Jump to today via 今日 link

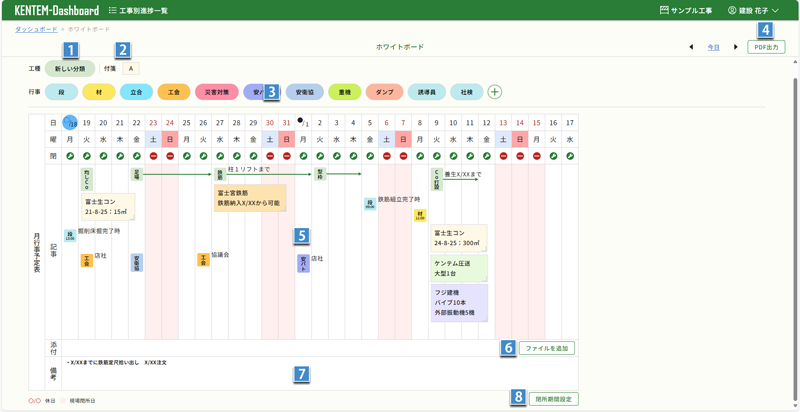click(713, 47)
